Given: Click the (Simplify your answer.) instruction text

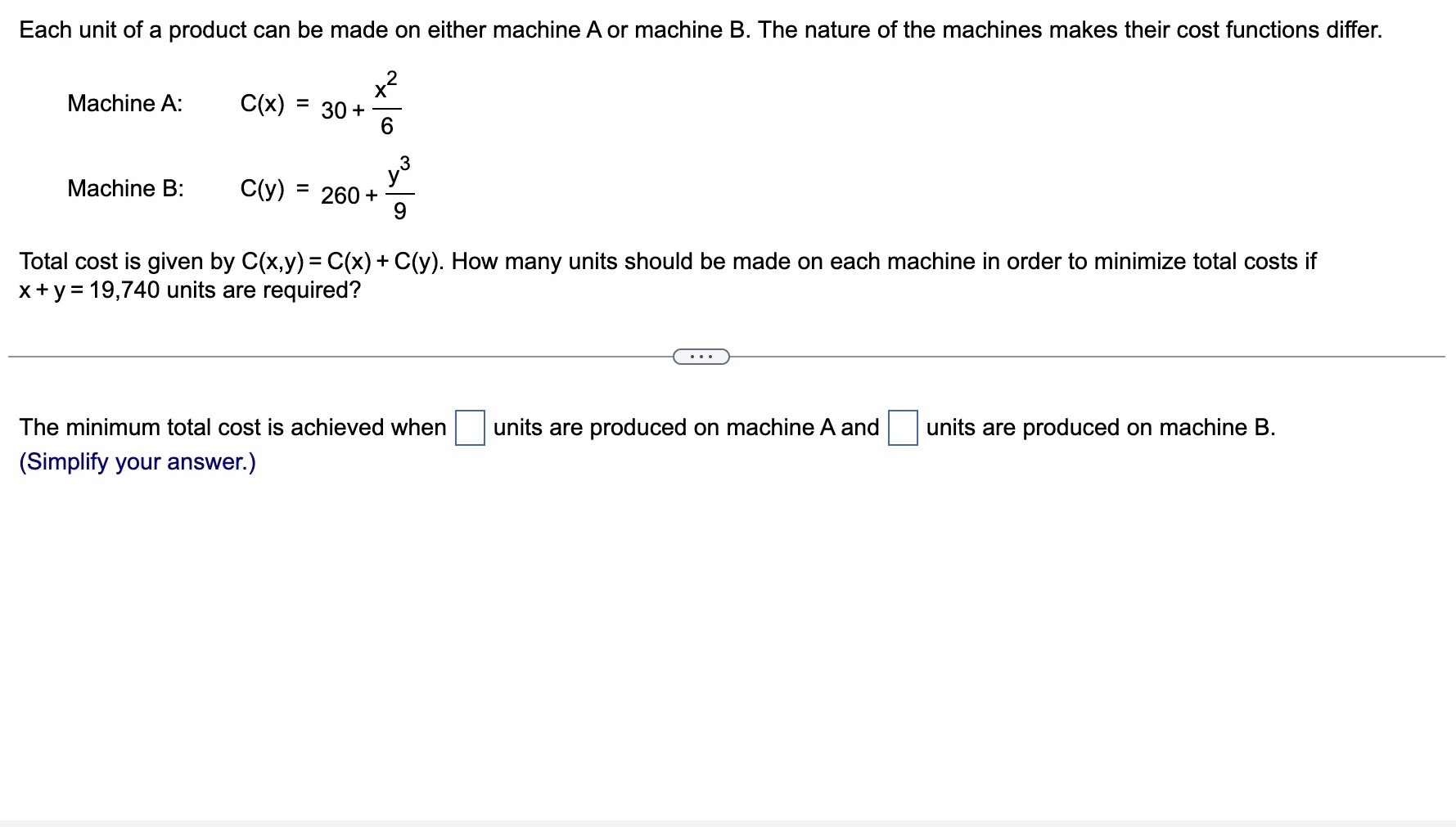Looking at the screenshot, I should 137,461.
